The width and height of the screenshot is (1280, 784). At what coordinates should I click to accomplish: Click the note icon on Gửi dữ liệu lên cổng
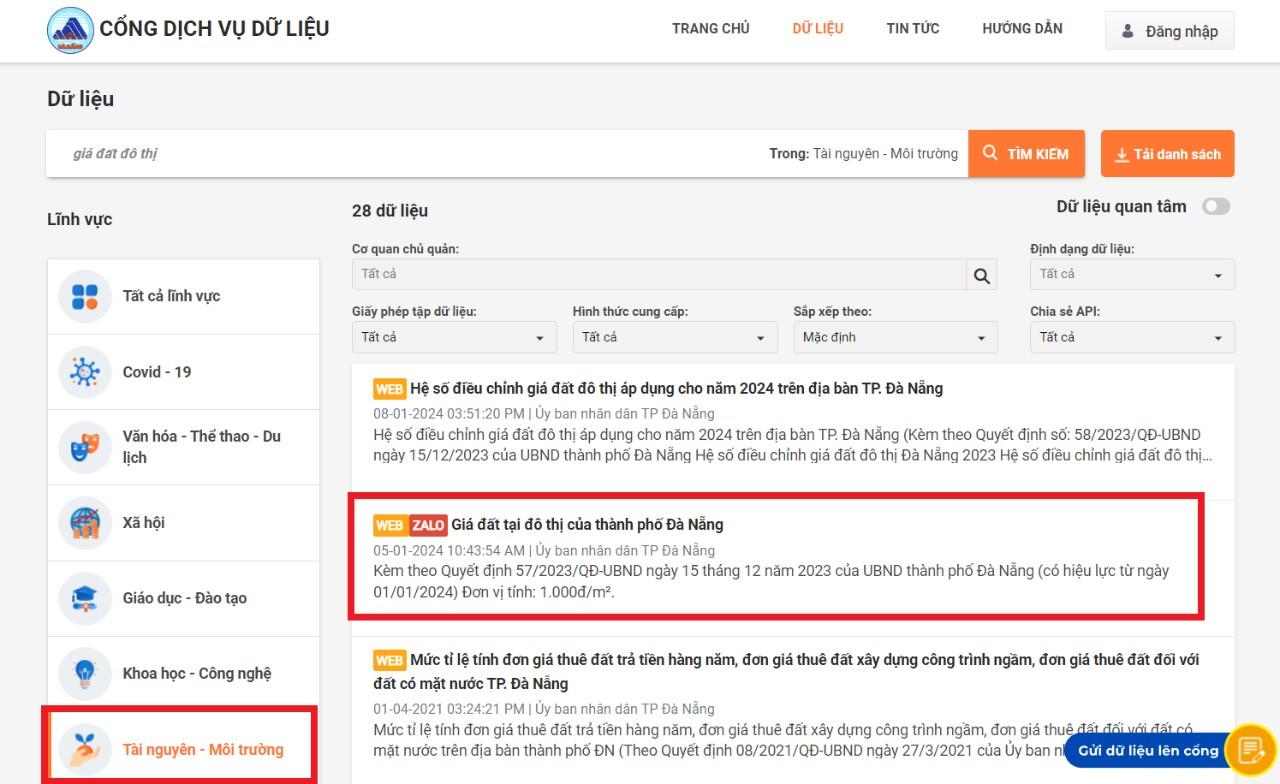pyautogui.click(x=1250, y=750)
